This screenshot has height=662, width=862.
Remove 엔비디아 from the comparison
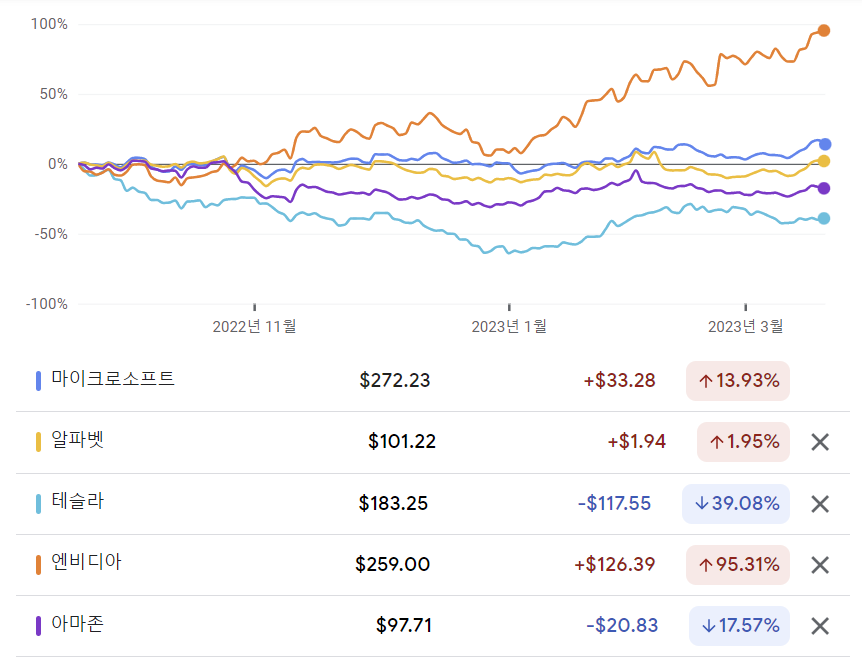coord(820,565)
